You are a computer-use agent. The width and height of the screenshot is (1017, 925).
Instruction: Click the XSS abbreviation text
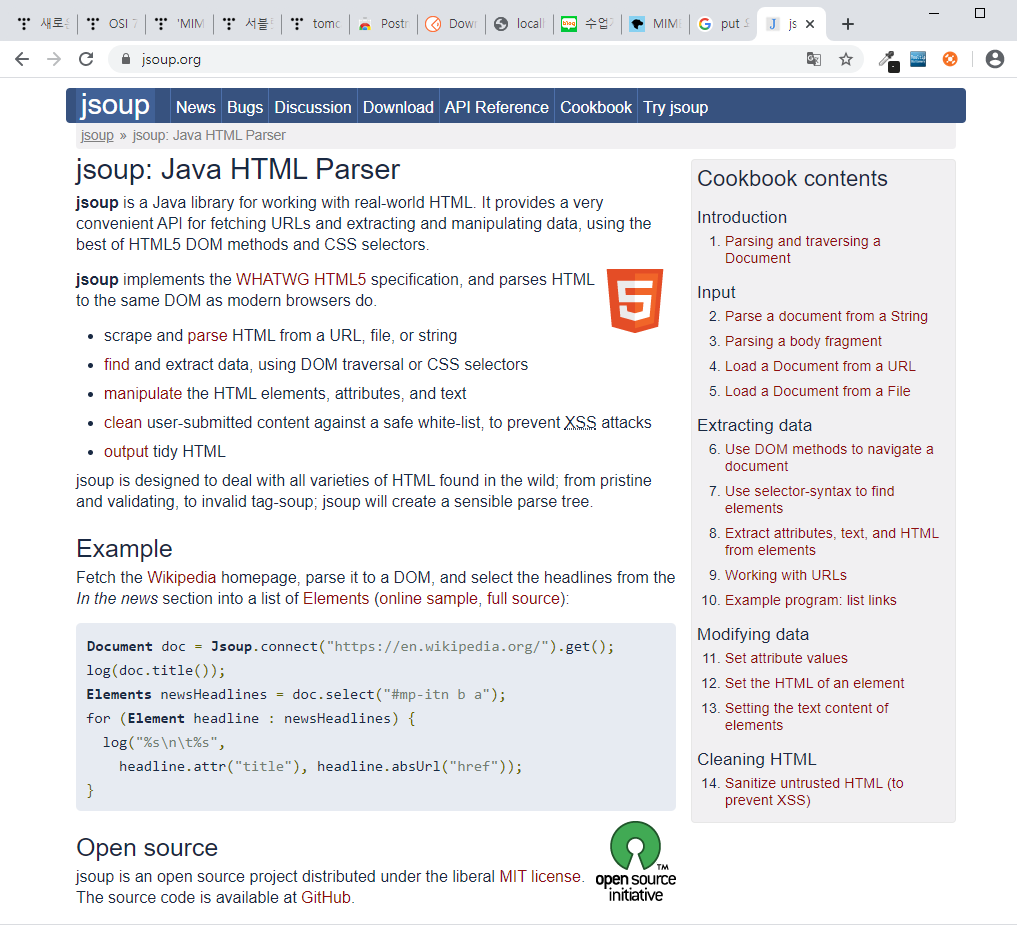[580, 422]
